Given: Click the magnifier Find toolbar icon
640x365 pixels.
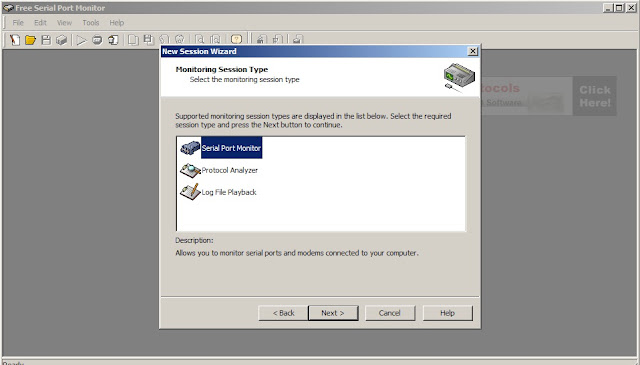Looking at the screenshot, I should (x=200, y=40).
